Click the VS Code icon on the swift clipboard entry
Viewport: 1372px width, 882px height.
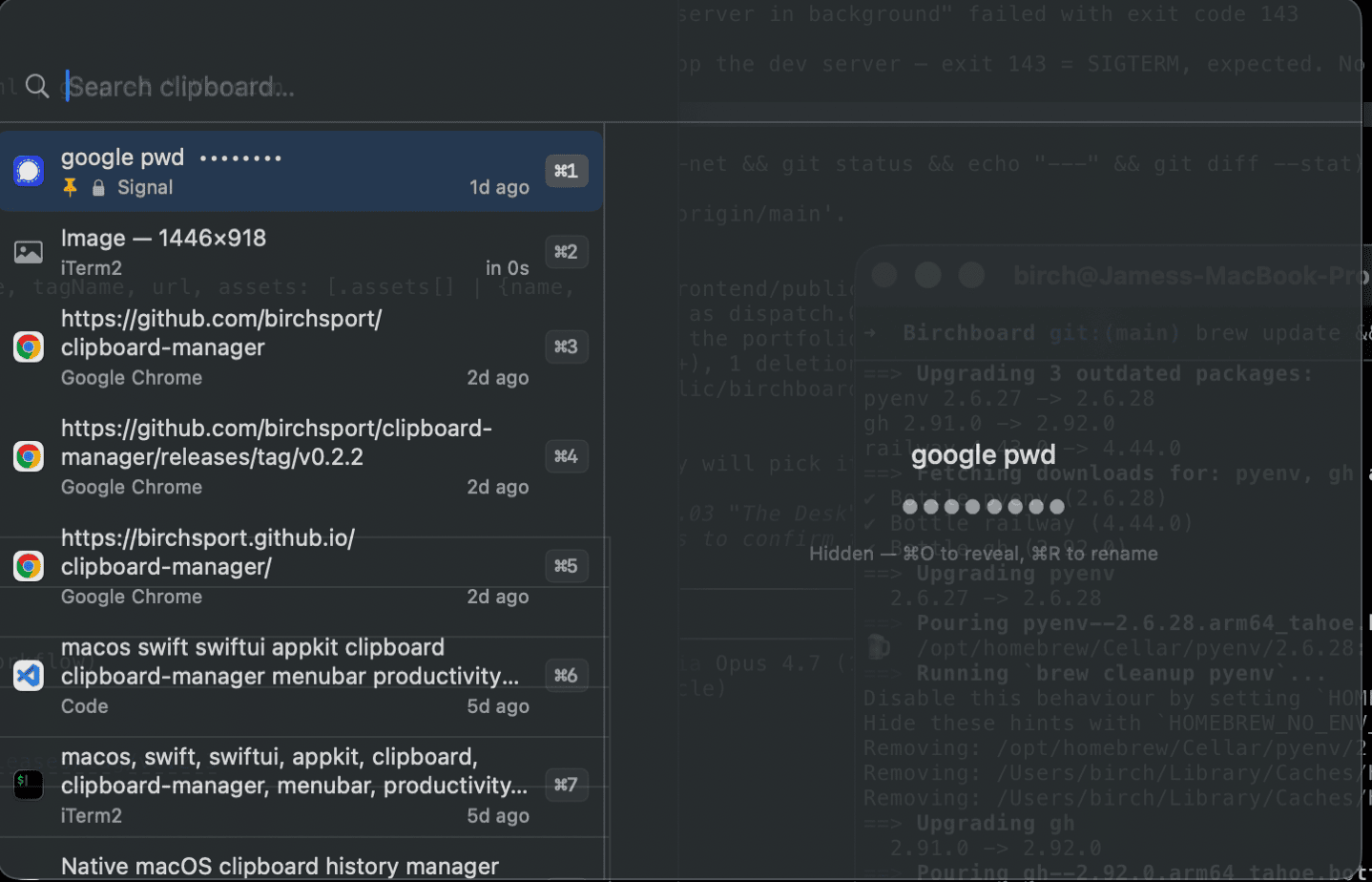[x=29, y=675]
